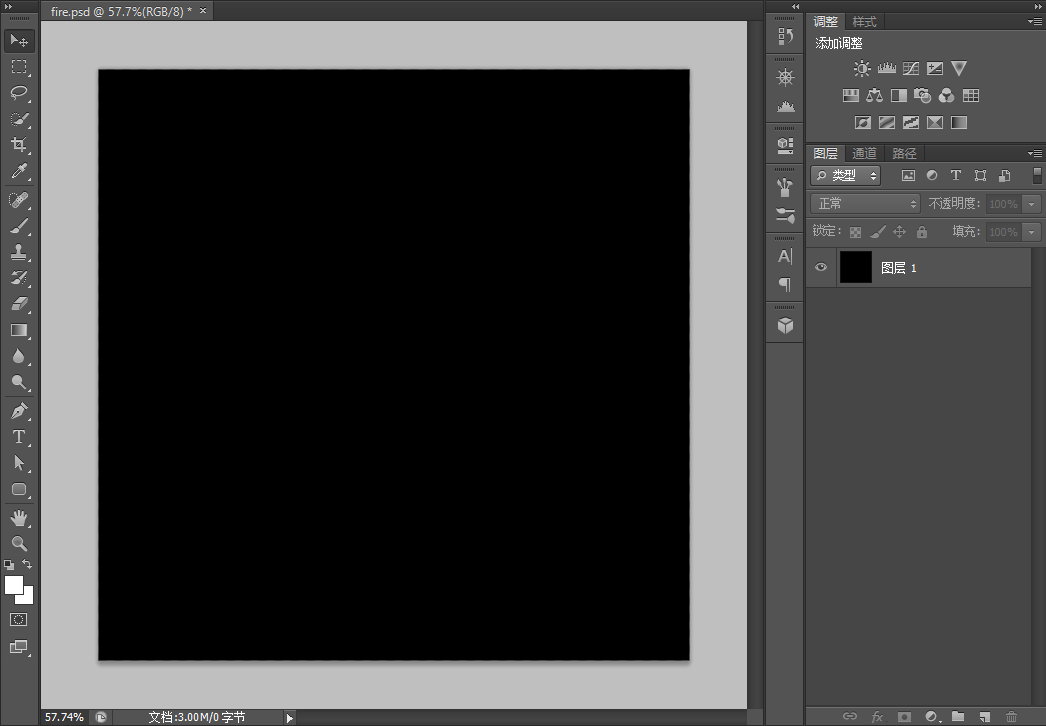Open the 3D cube panel icon
This screenshot has width=1046, height=726.
click(x=785, y=326)
